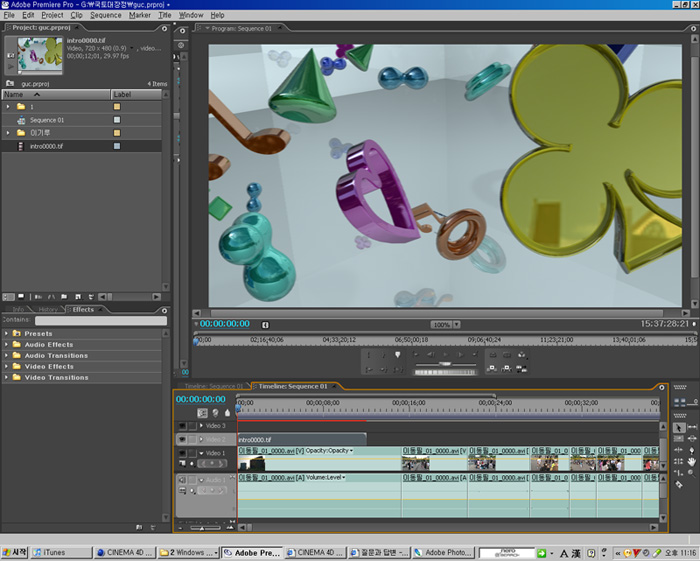Image resolution: width=700 pixels, height=561 pixels.
Task: Toggle the Video 1 track lock box
Action: pos(192,453)
